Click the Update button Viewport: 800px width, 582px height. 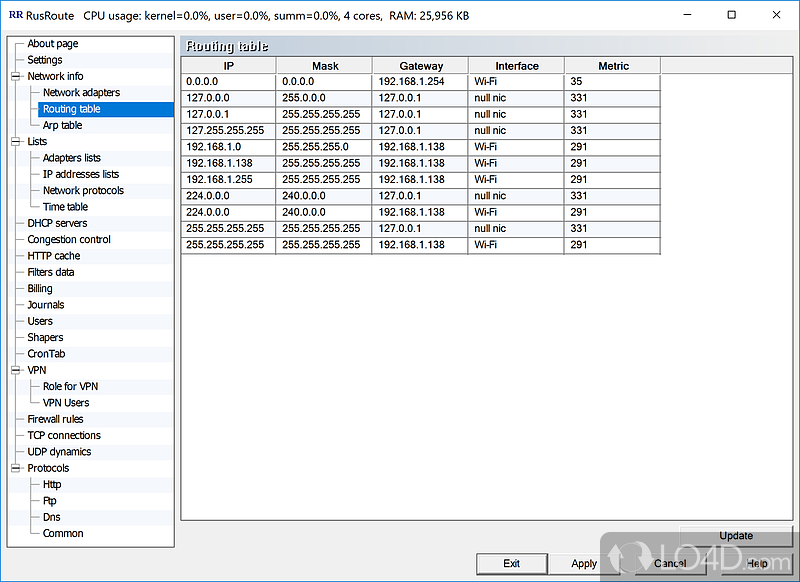736,536
